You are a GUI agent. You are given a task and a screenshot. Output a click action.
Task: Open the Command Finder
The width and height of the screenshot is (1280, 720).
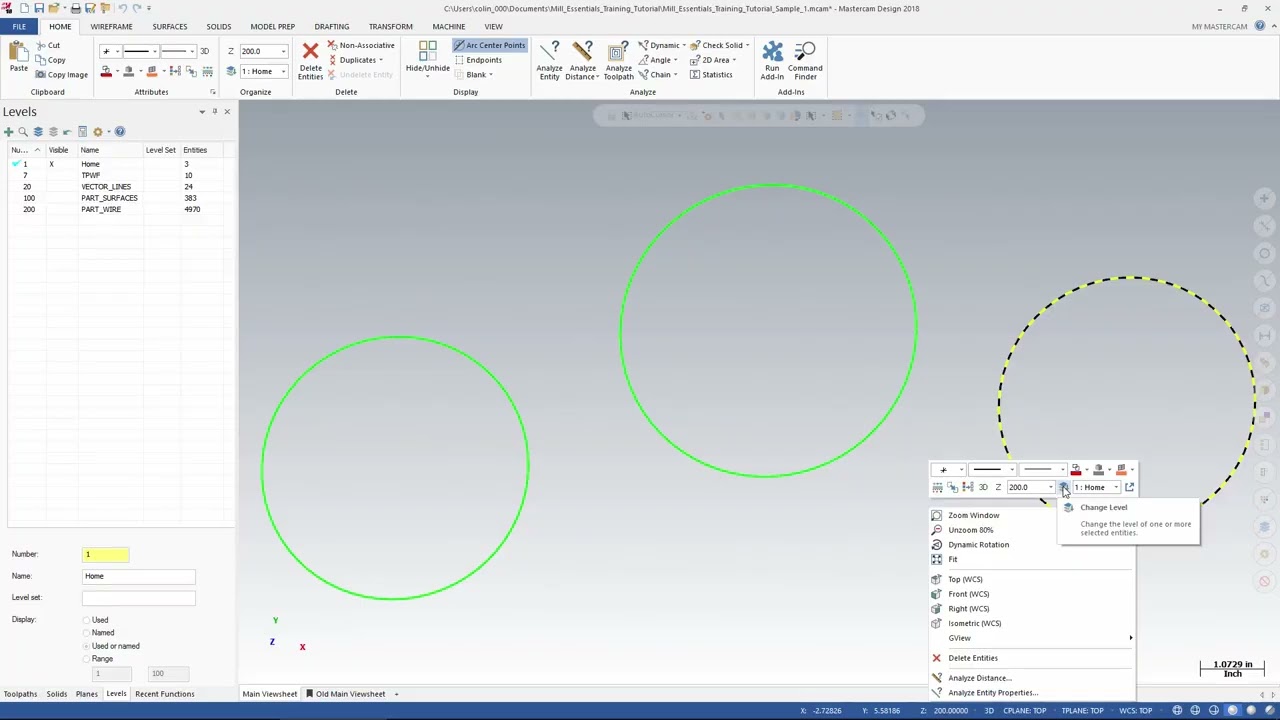pos(805,60)
